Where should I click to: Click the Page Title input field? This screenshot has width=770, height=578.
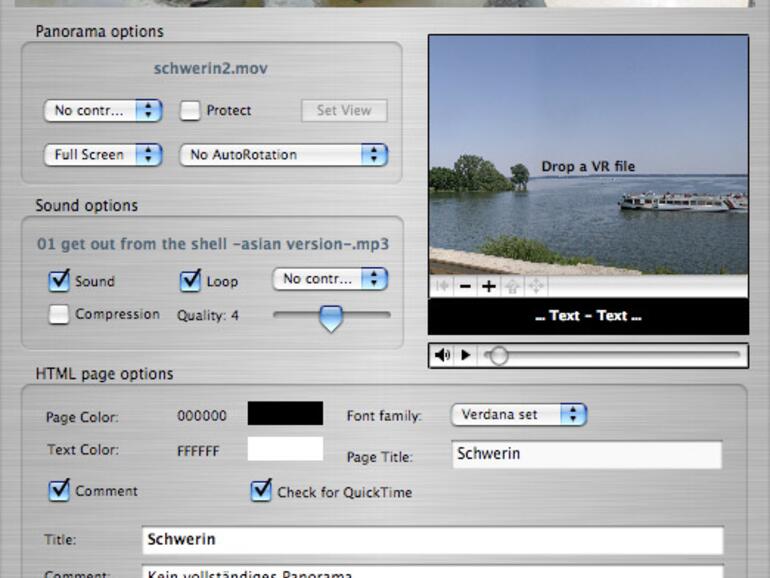pyautogui.click(x=587, y=455)
